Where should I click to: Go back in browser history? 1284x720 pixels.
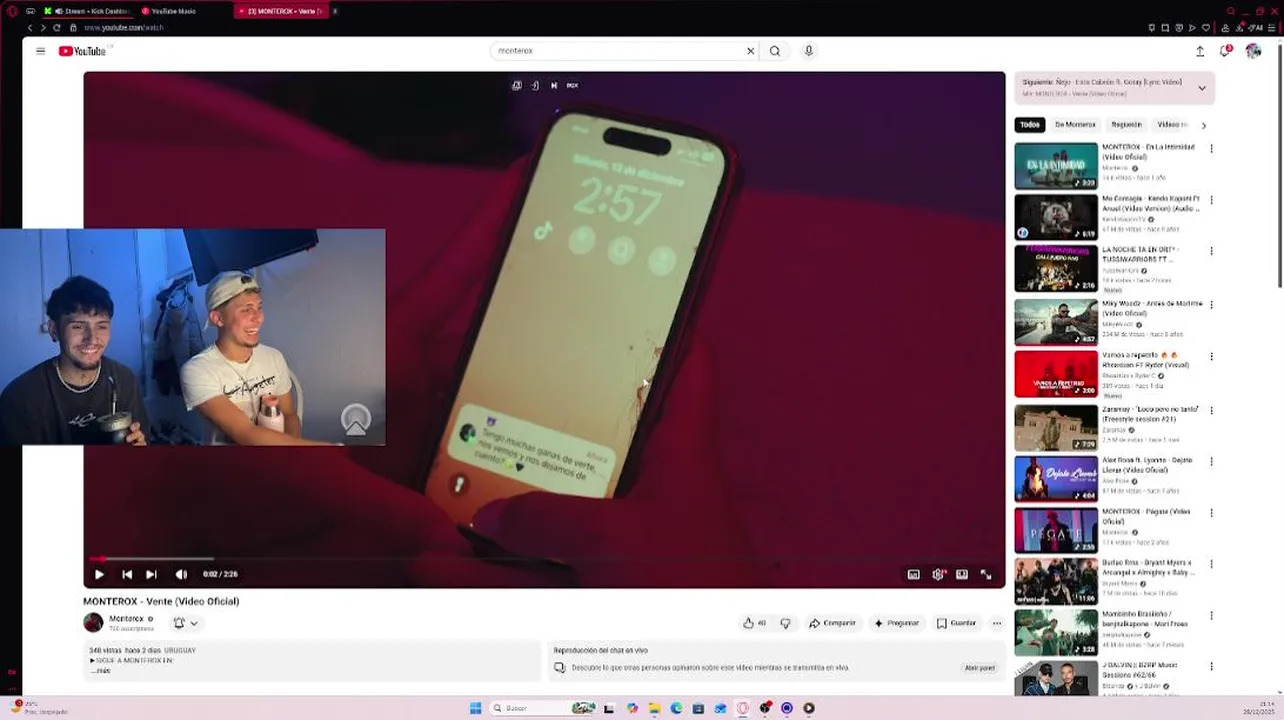tap(30, 27)
